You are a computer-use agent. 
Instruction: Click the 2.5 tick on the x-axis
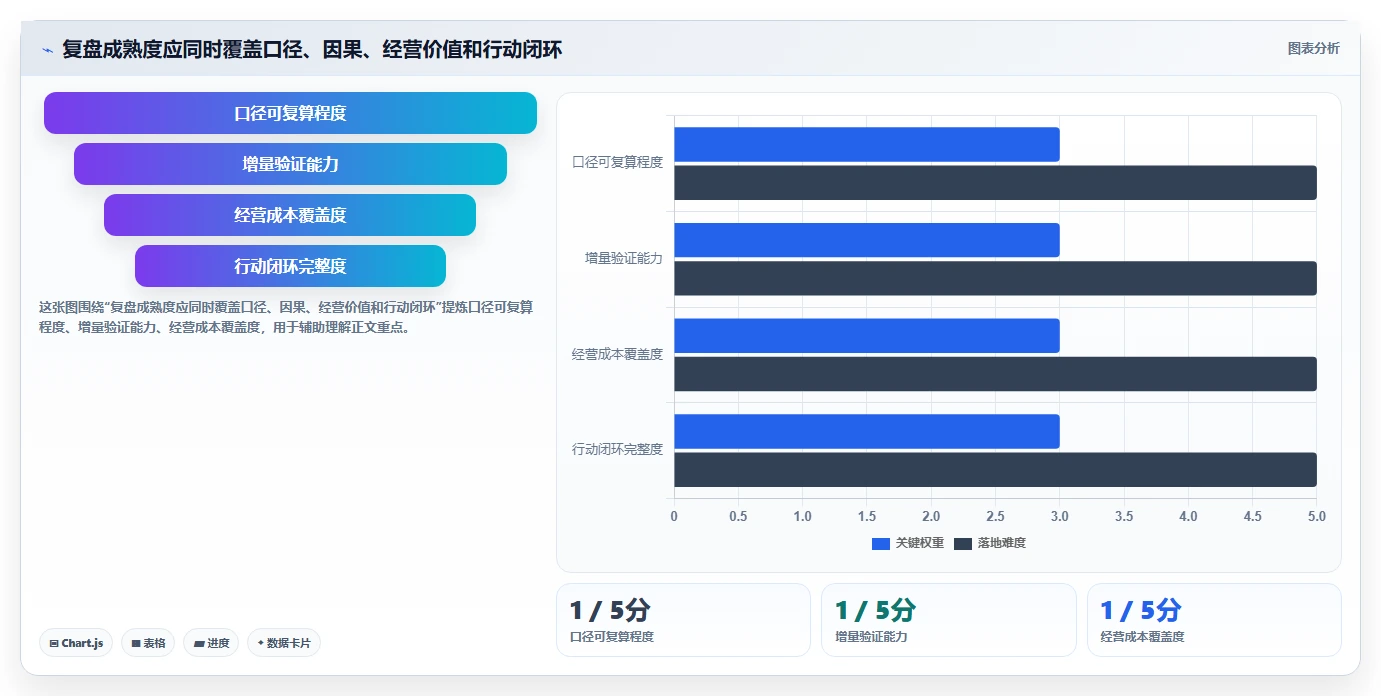point(995,516)
